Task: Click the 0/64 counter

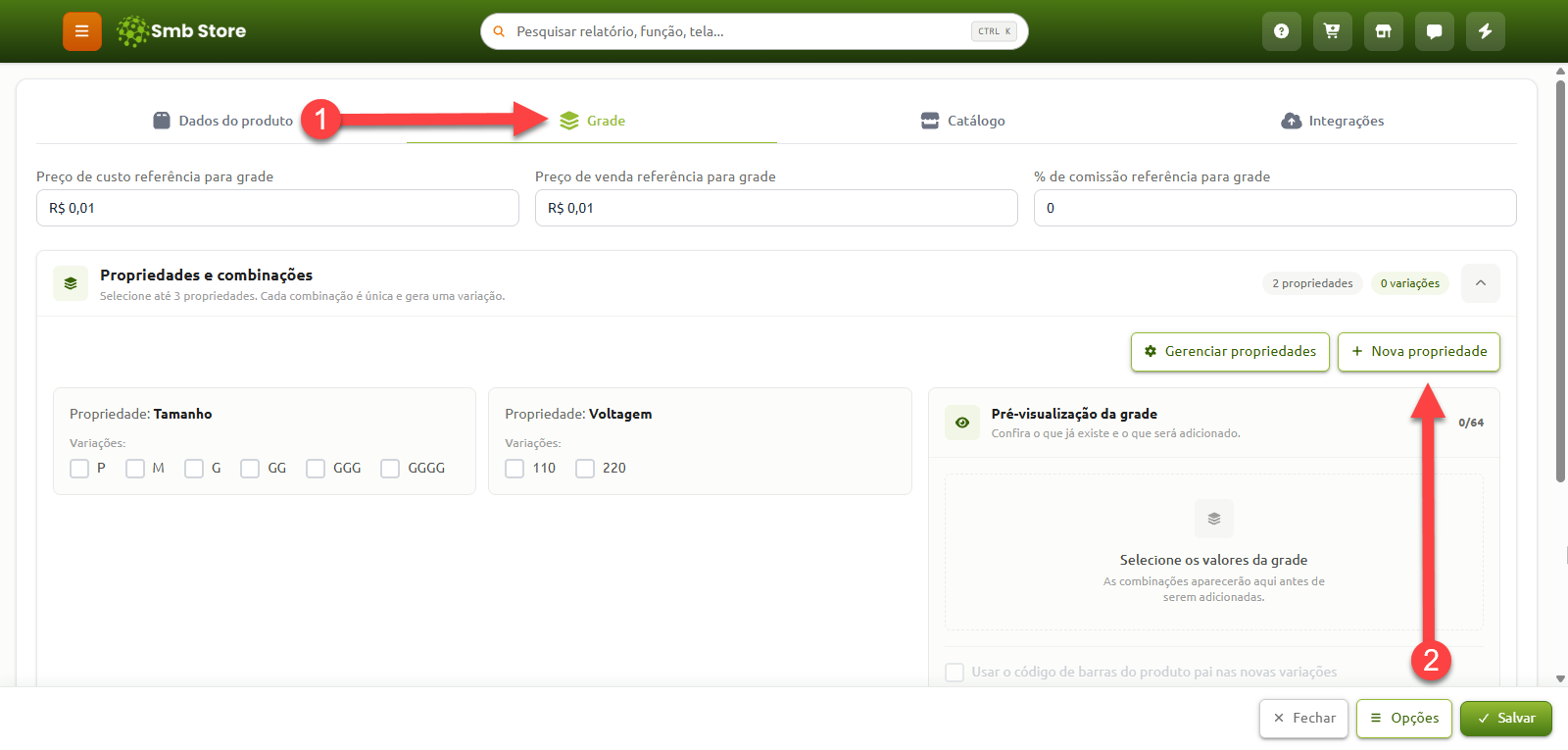Action: [1471, 423]
